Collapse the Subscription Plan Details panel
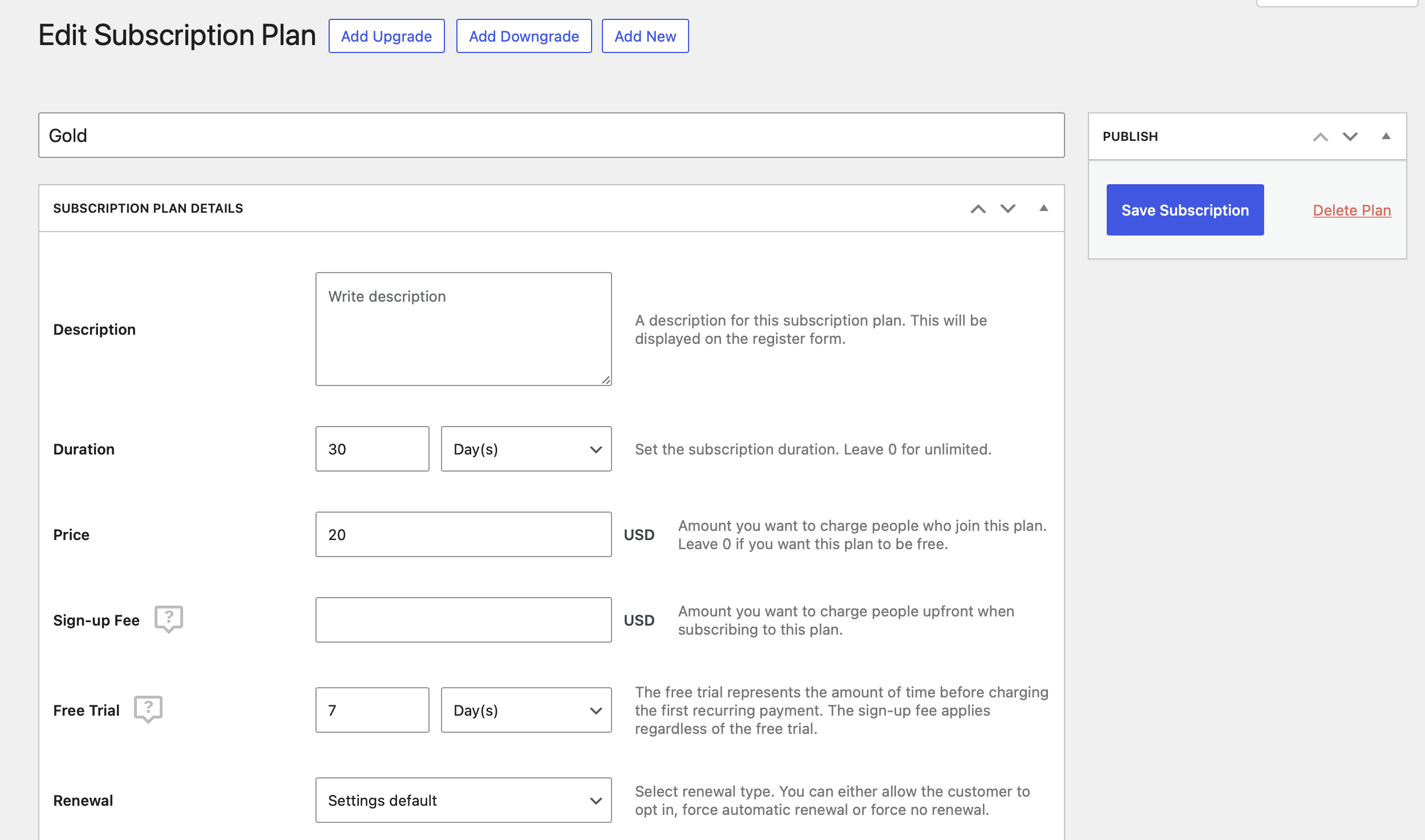This screenshot has width=1425, height=840. point(1043,209)
